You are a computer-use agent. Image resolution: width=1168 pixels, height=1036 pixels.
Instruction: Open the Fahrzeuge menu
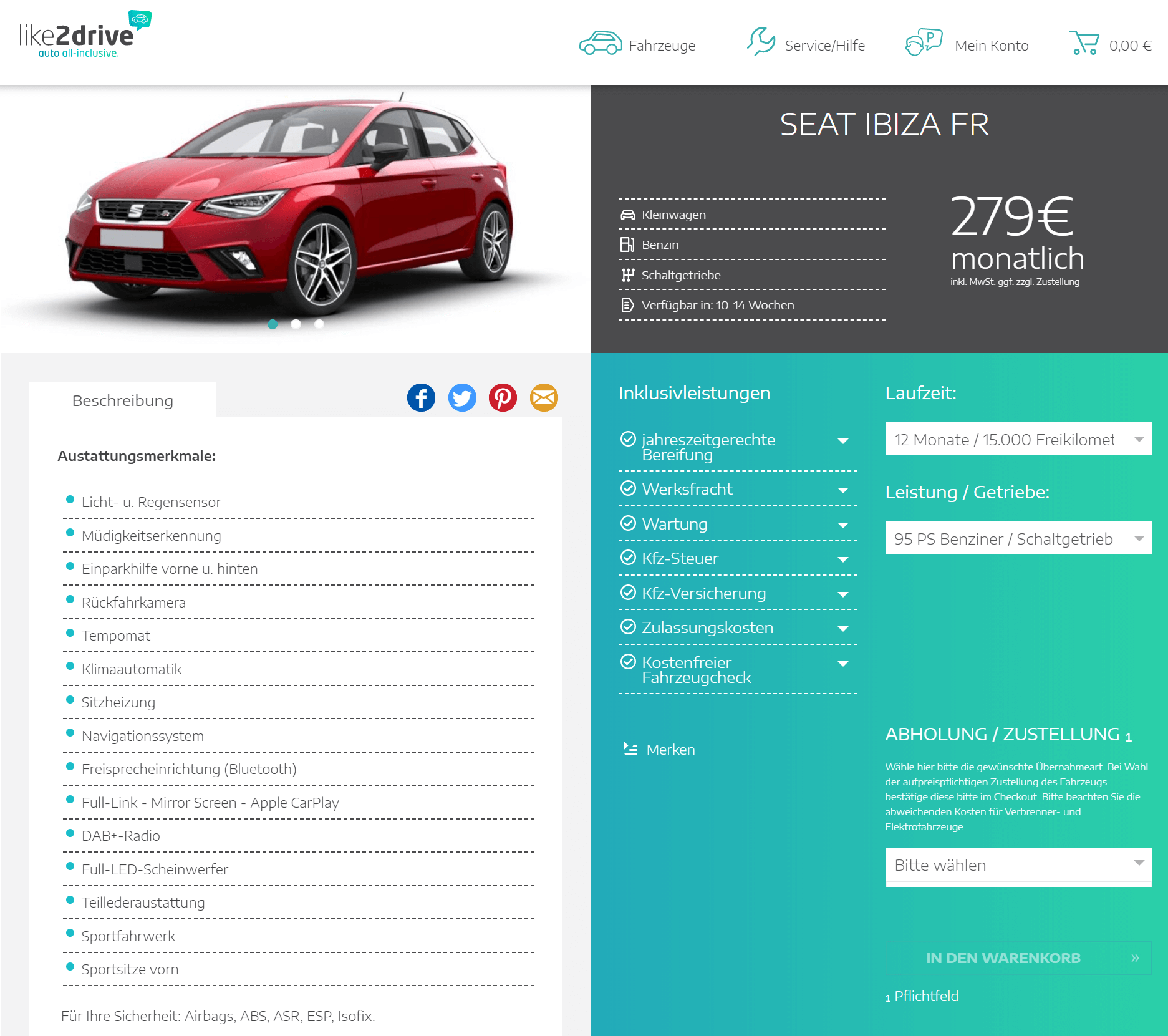(x=662, y=46)
